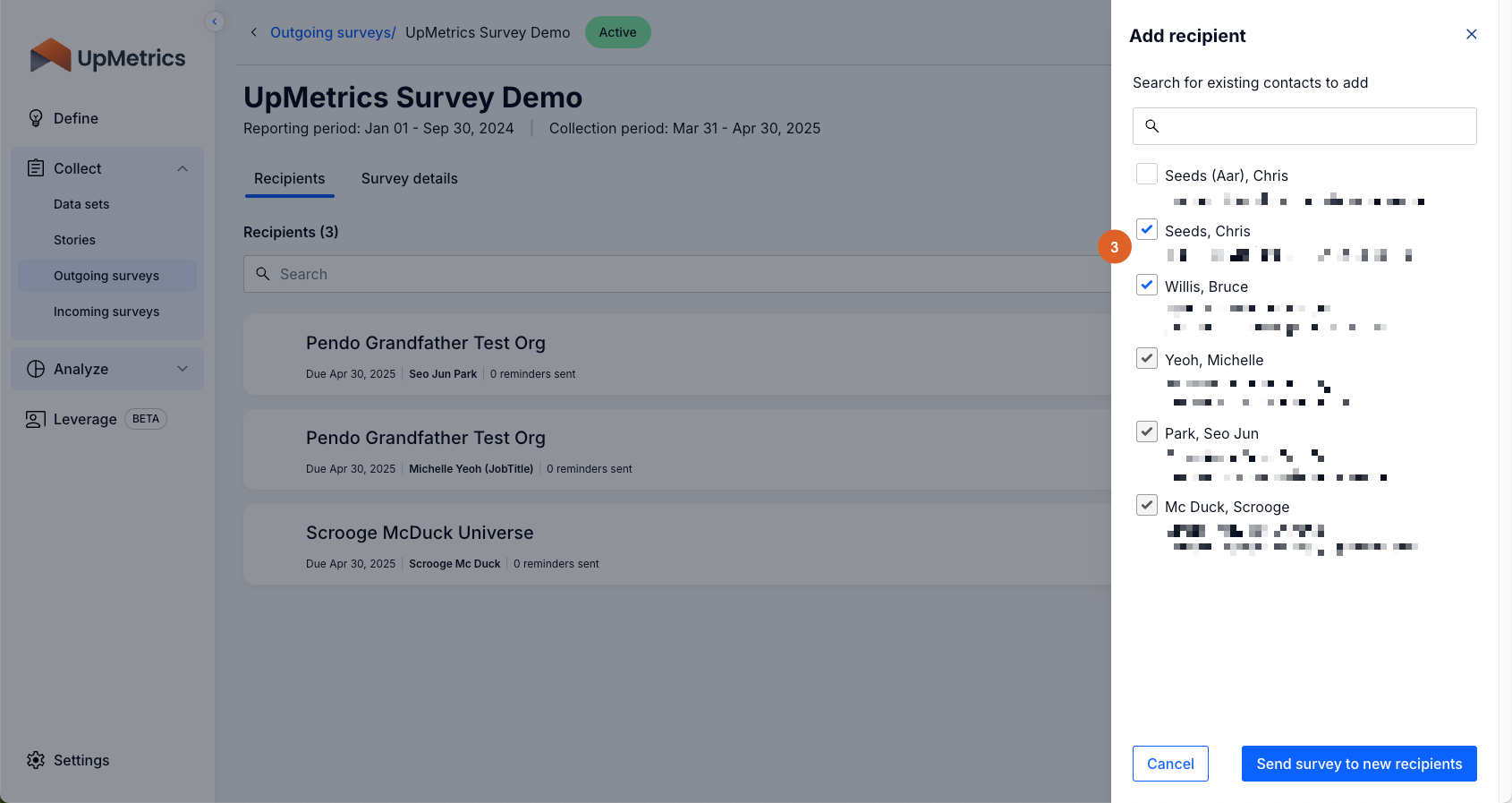Click the Collect clipboard icon

36,168
